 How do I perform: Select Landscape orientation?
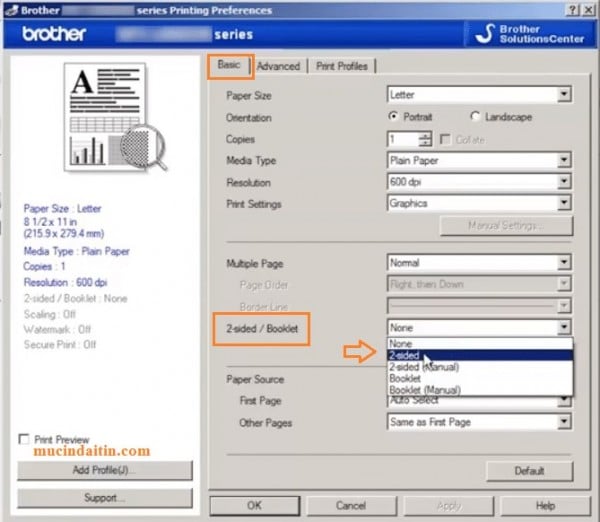(x=501, y=116)
